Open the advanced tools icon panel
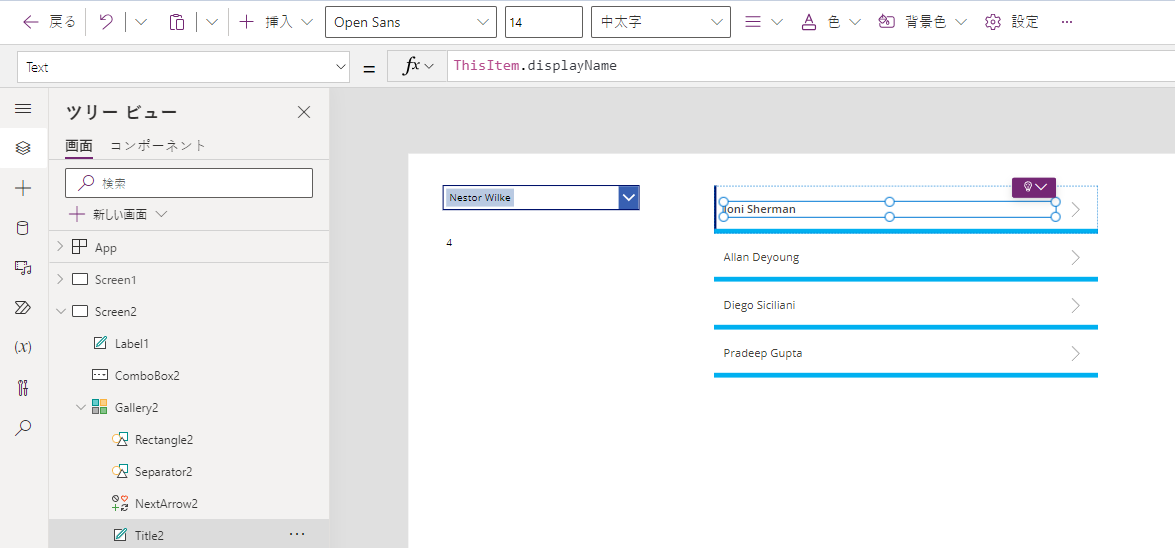1175x548 pixels. (23, 388)
